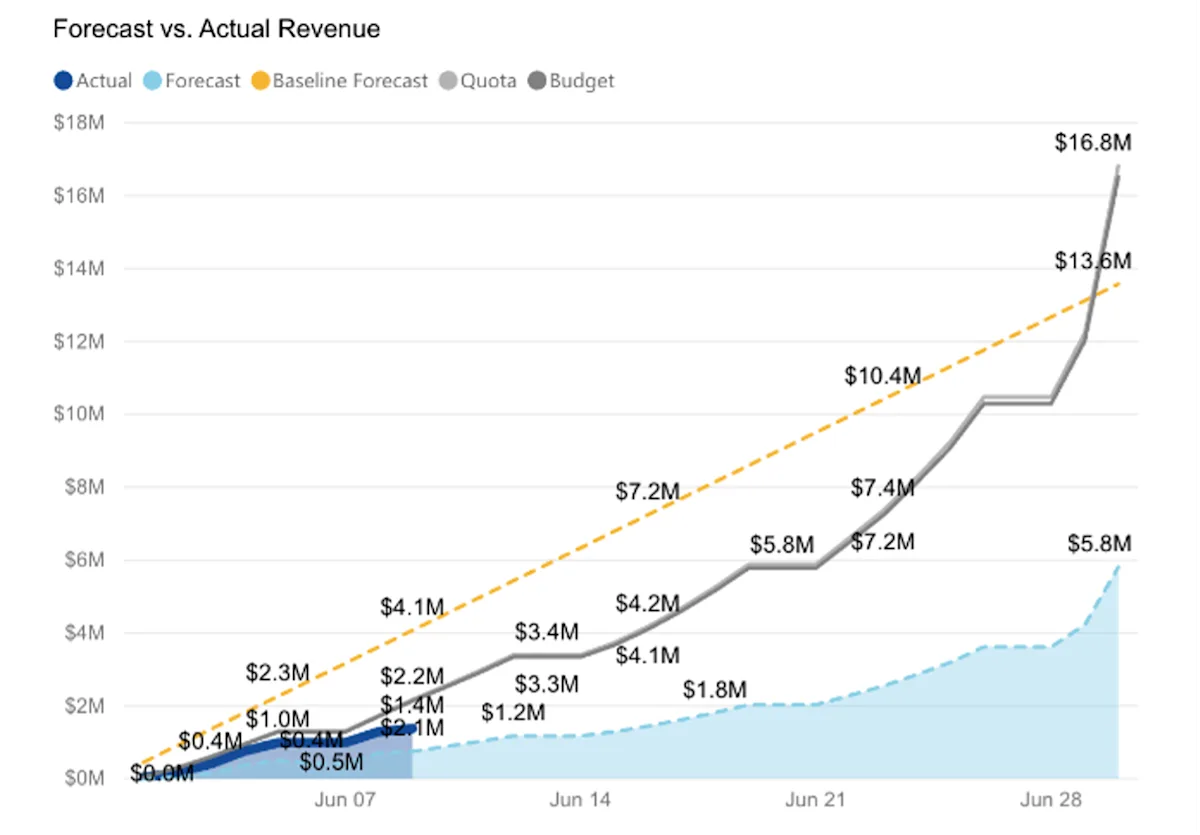Select the Forecast legend label
The height and width of the screenshot is (835, 1200).
pos(203,81)
